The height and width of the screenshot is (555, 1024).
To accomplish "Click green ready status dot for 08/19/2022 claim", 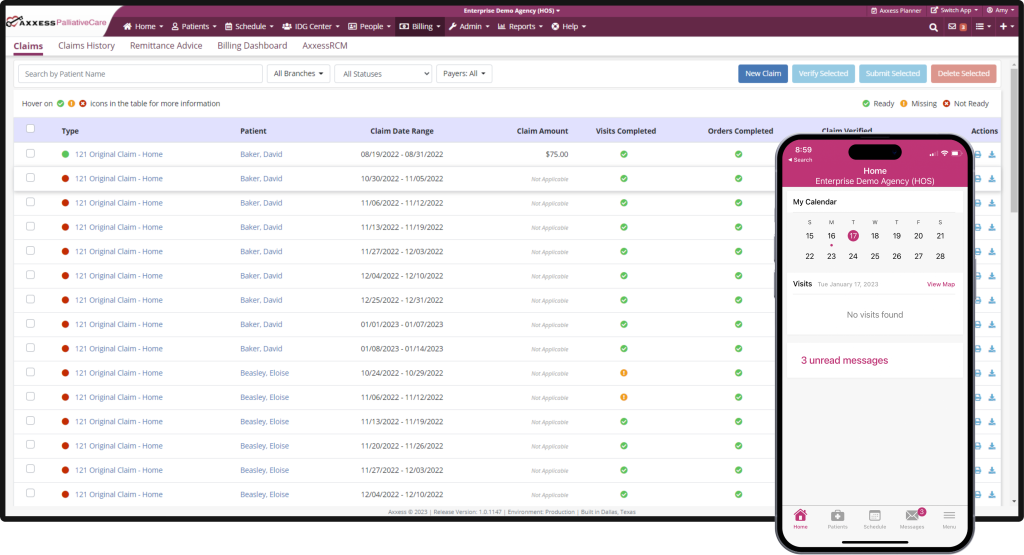I will 65,155.
